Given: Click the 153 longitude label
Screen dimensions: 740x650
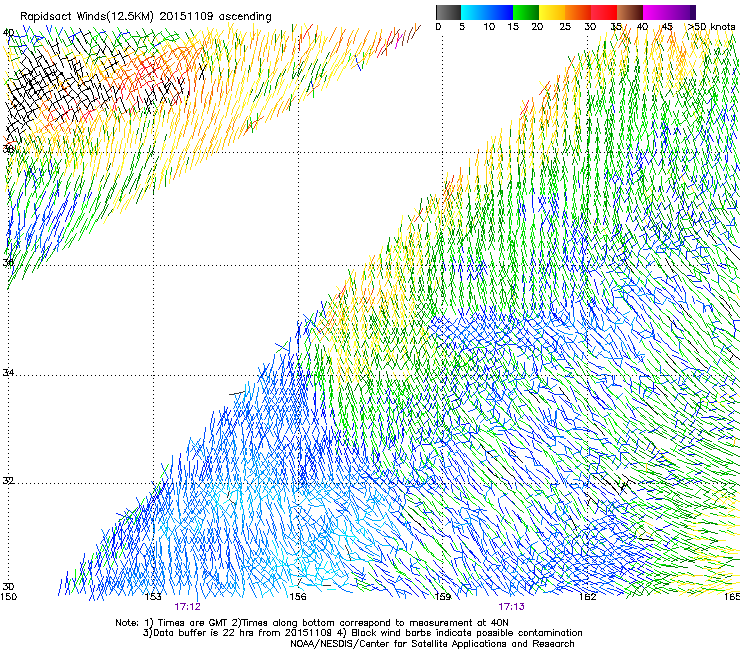Looking at the screenshot, I should (x=153, y=597).
